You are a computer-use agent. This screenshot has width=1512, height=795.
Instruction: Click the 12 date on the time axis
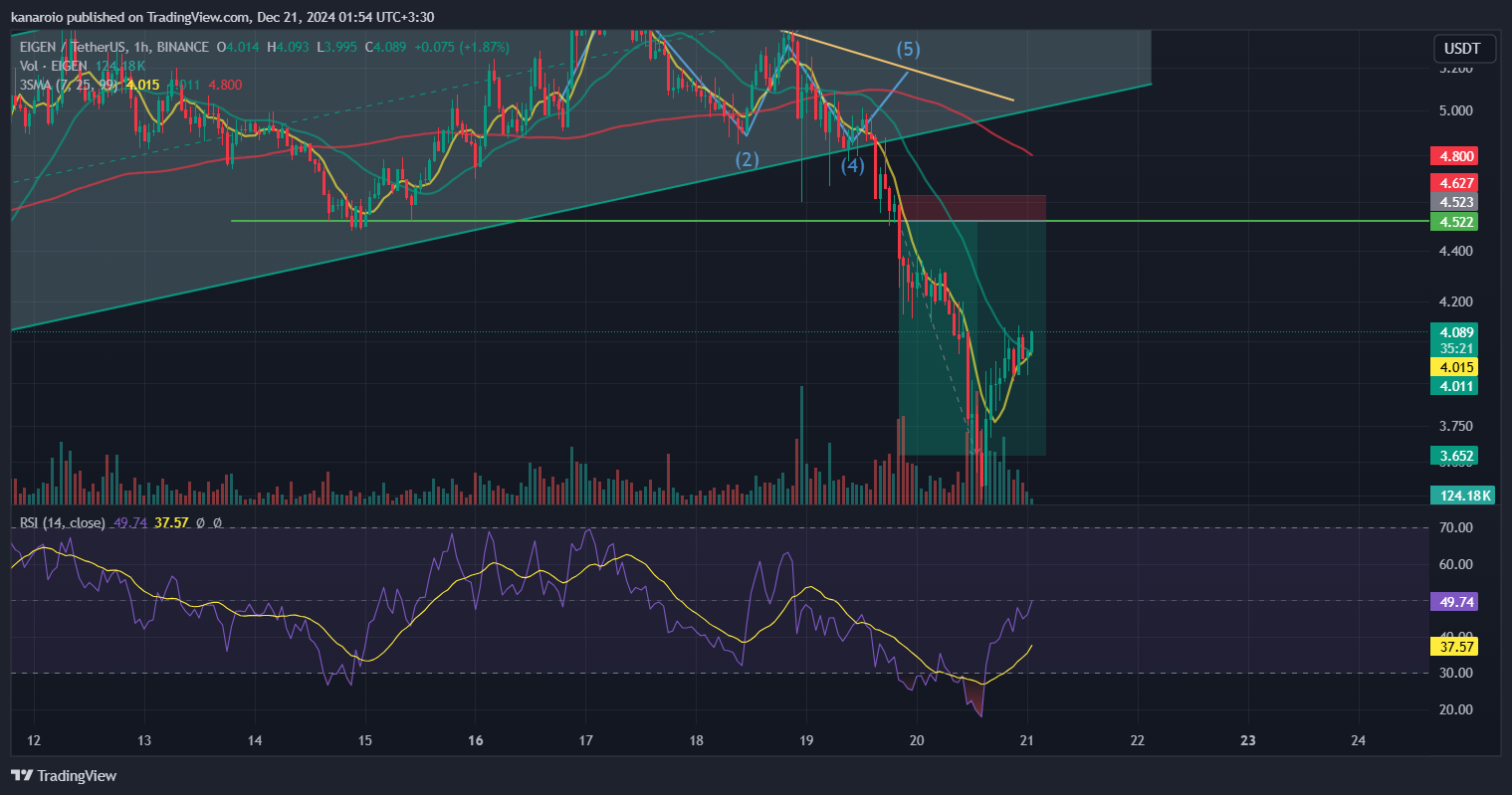[x=34, y=740]
